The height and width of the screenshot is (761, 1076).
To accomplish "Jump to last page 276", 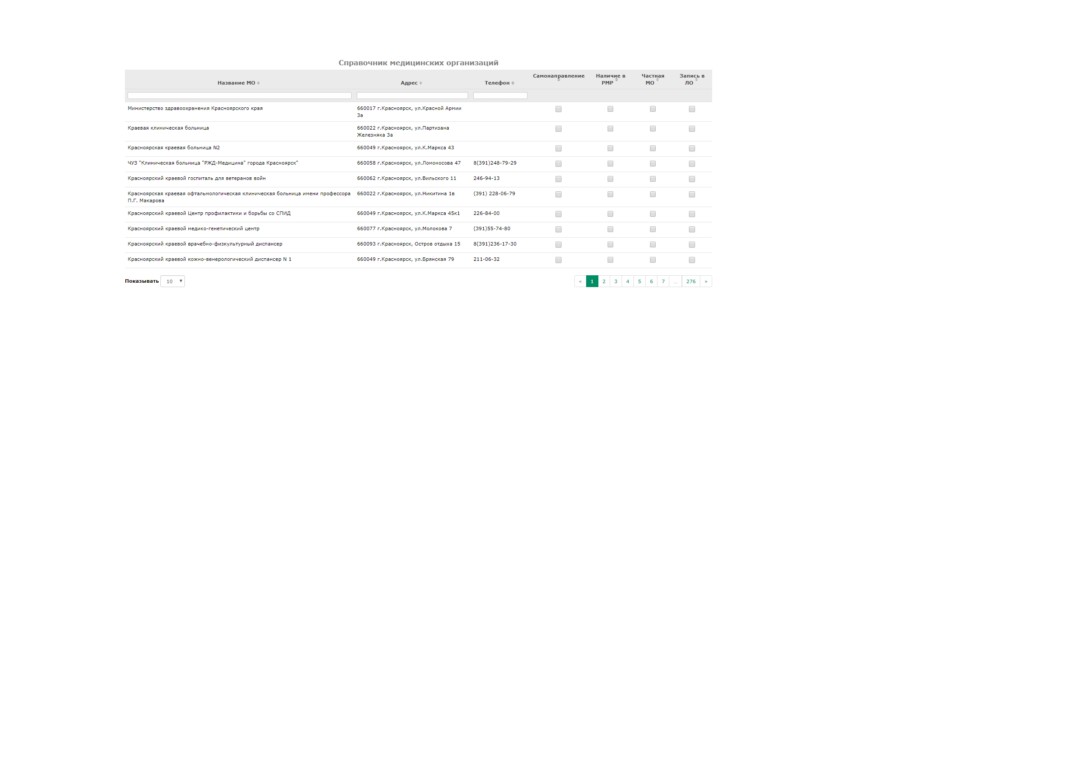I will pos(690,281).
